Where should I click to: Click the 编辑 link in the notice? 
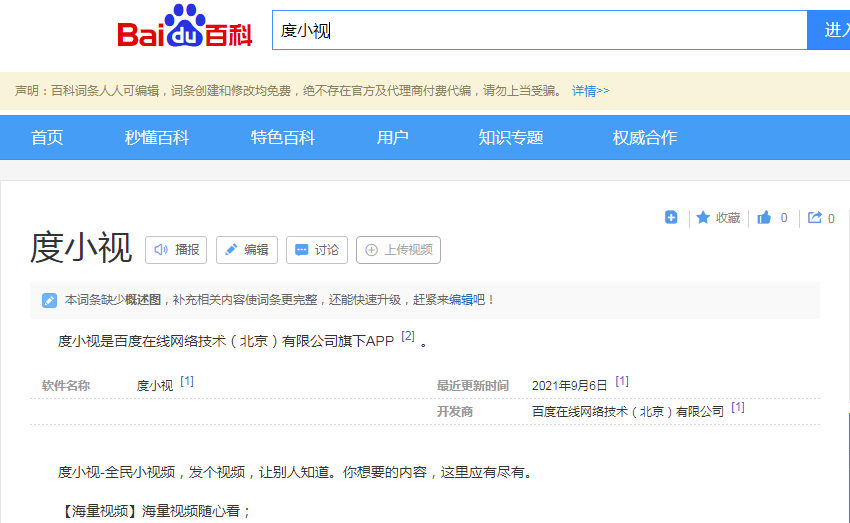pos(461,300)
